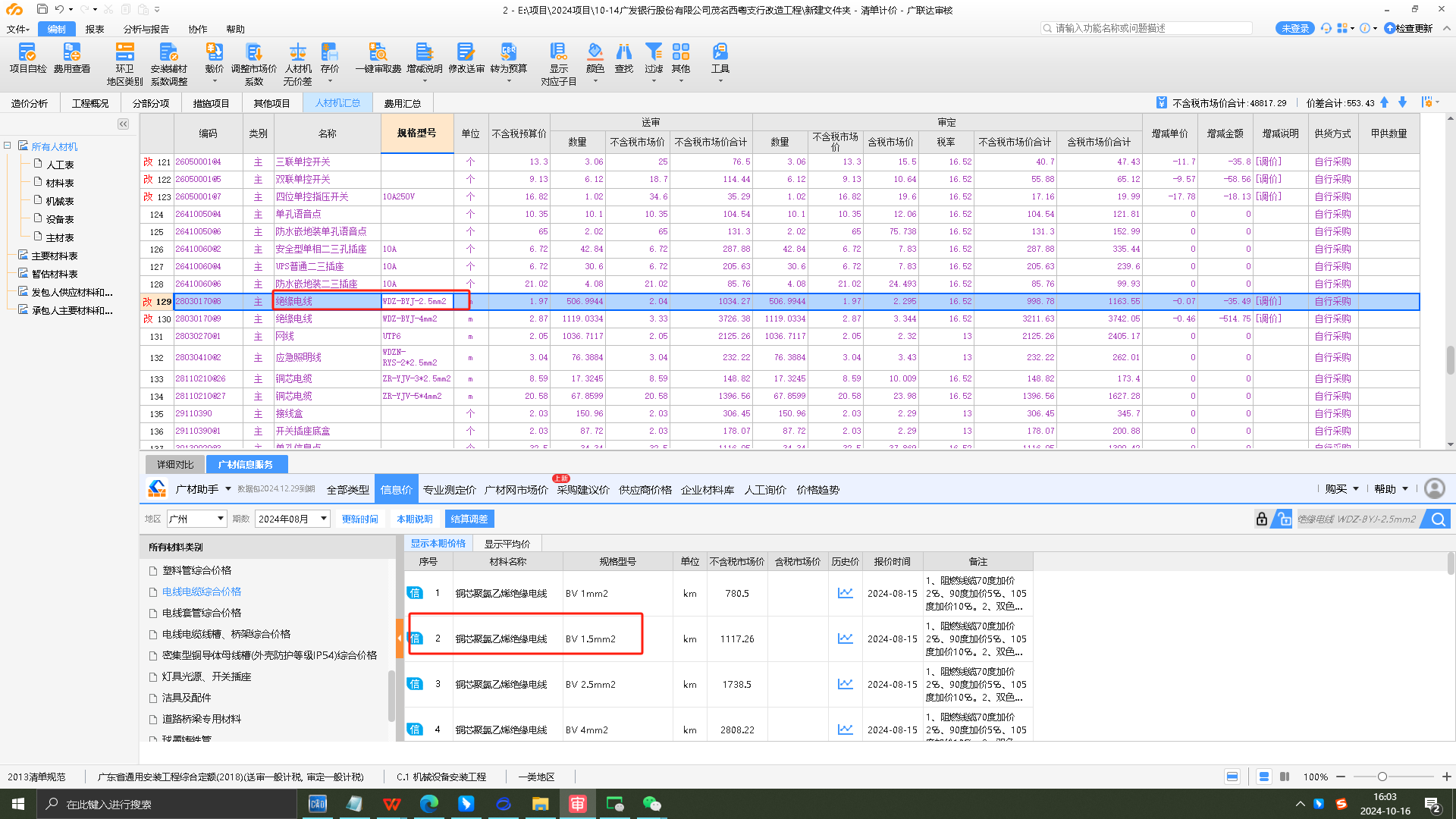
Task: Switch to the 报表 menu tab
Action: click(95, 29)
